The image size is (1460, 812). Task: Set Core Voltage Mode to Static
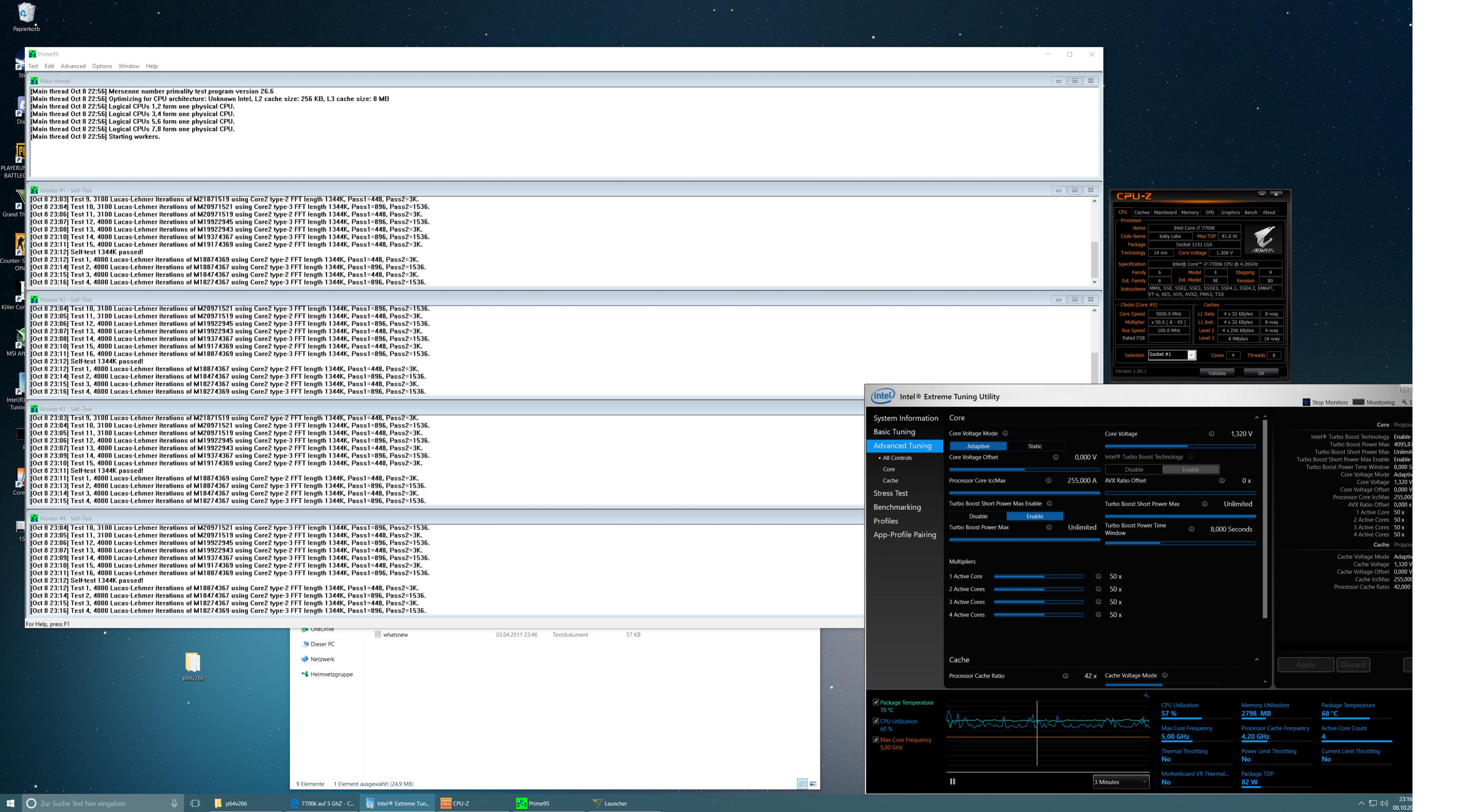[x=1034, y=446]
